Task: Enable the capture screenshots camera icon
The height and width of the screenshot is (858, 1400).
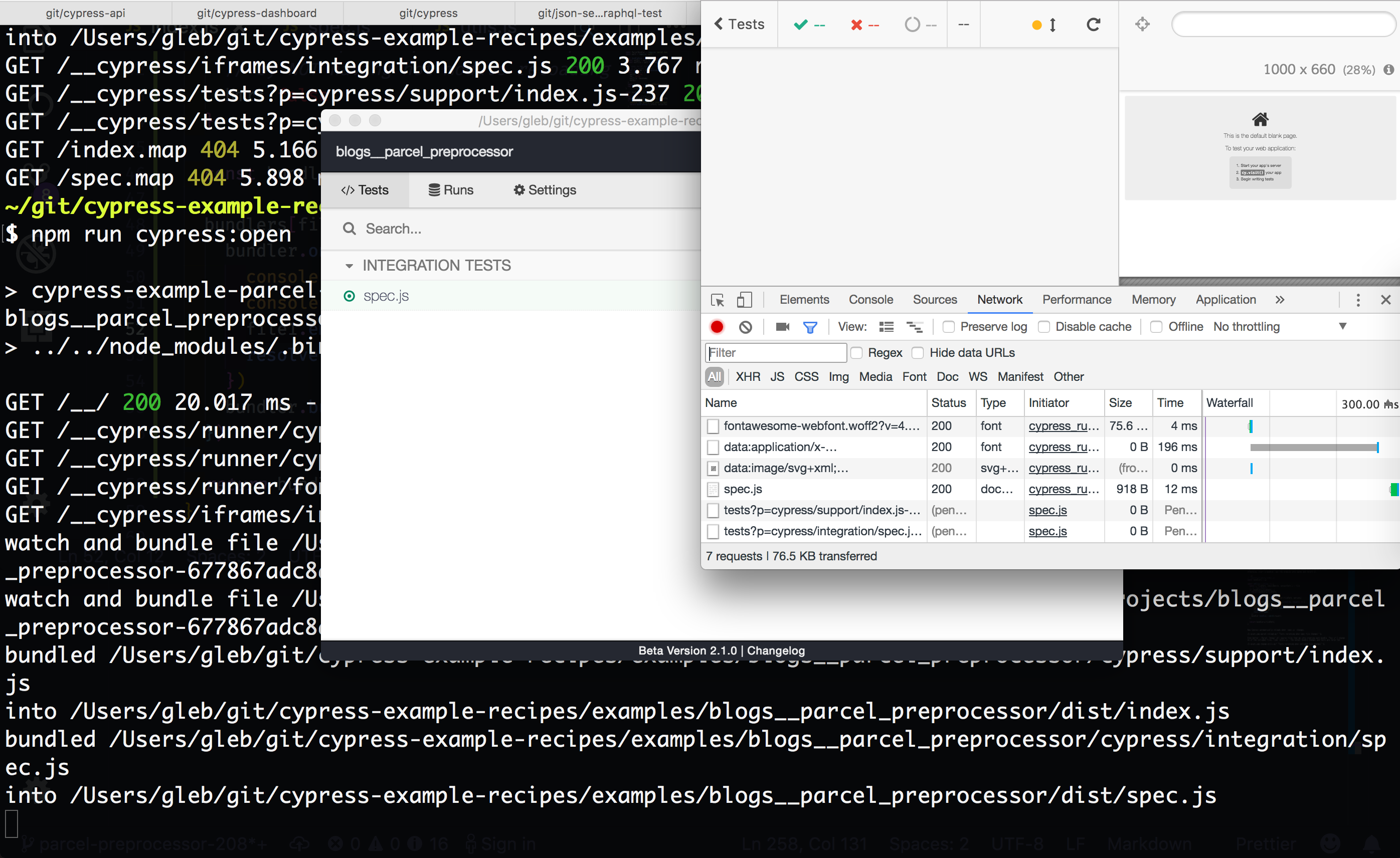Action: pyautogui.click(x=782, y=326)
